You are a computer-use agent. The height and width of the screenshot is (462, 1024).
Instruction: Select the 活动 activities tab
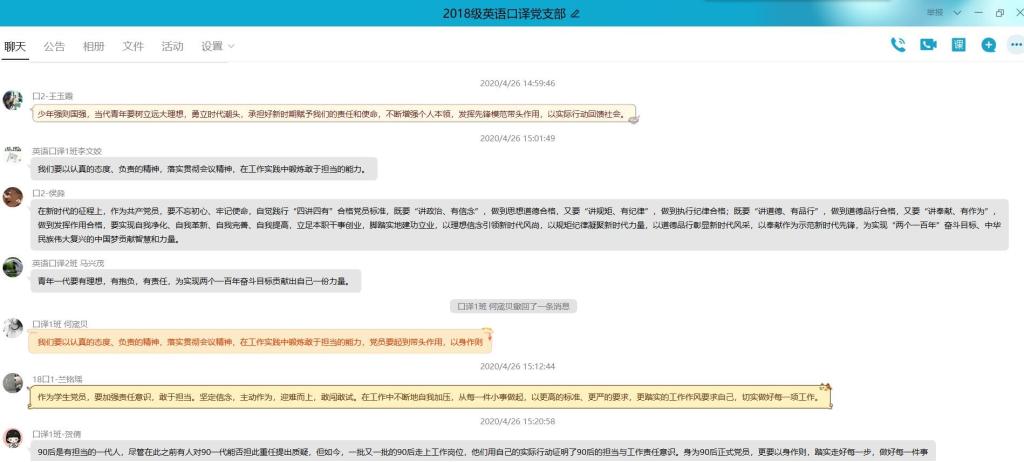coord(172,46)
